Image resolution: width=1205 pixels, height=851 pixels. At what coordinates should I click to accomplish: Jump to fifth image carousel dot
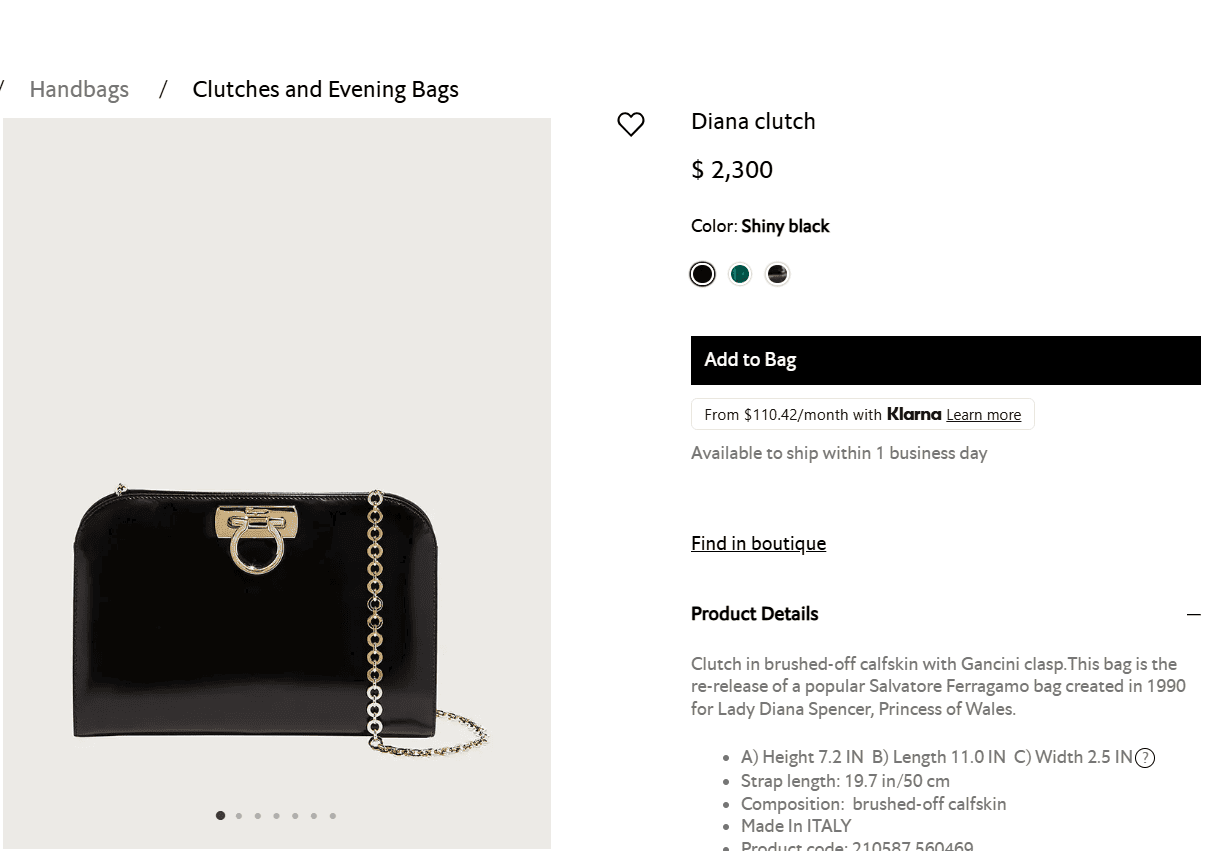[295, 815]
